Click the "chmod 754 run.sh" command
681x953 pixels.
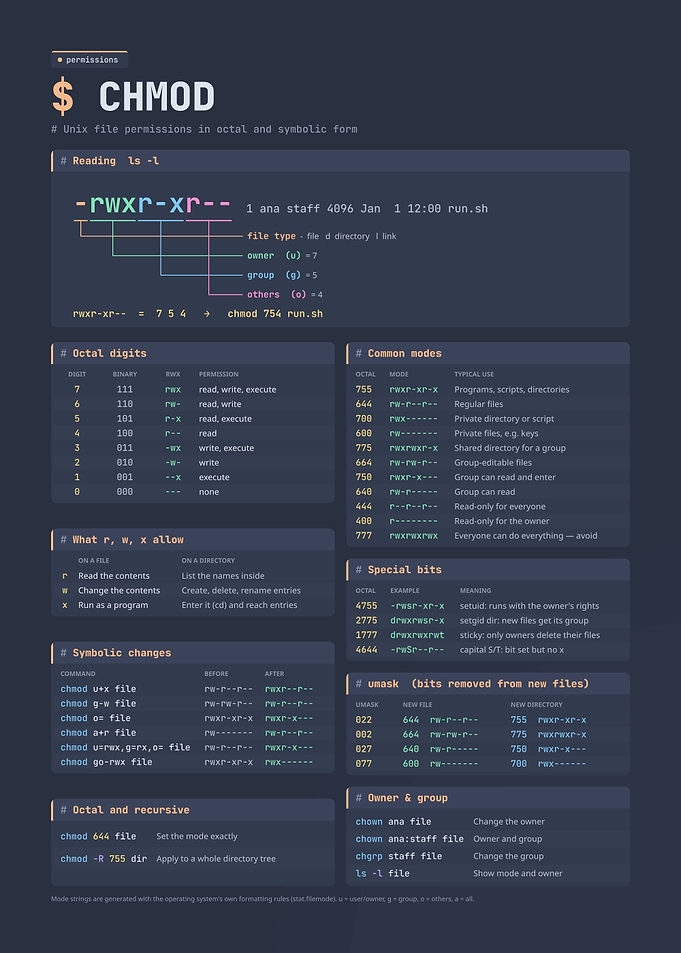click(275, 314)
